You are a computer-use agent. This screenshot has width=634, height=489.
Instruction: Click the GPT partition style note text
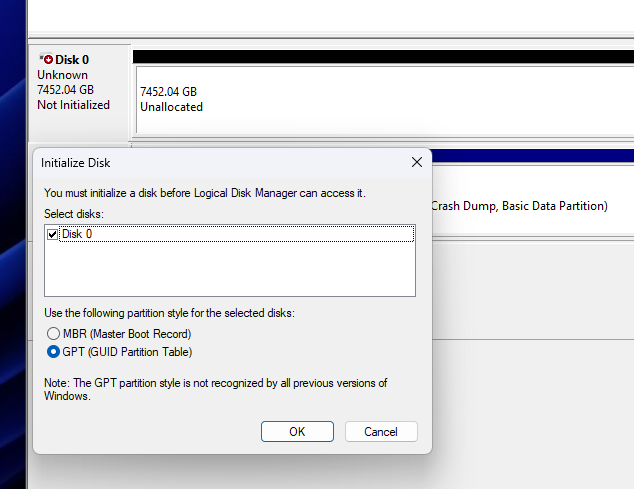pos(215,389)
